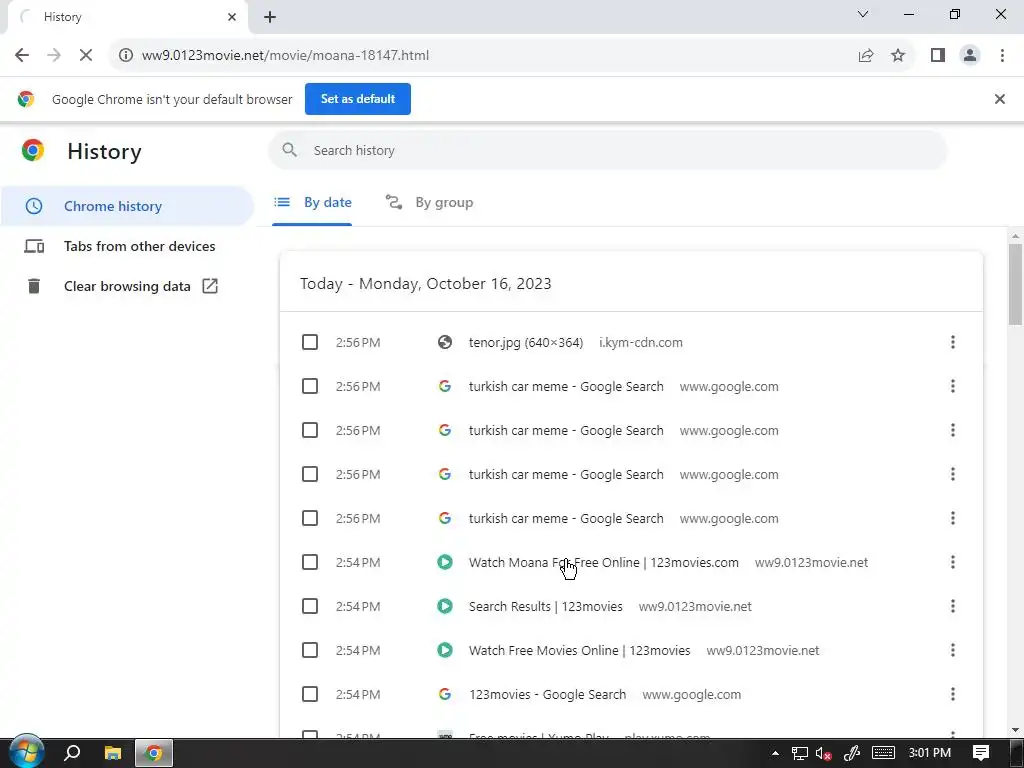Check the second turkish car meme entry
Screen dimensions: 1024x768
tap(310, 430)
